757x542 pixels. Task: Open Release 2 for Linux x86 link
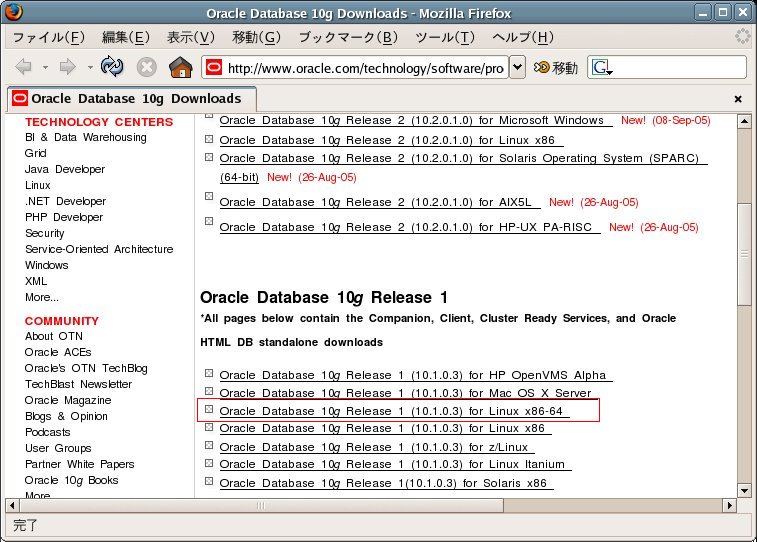(x=391, y=140)
